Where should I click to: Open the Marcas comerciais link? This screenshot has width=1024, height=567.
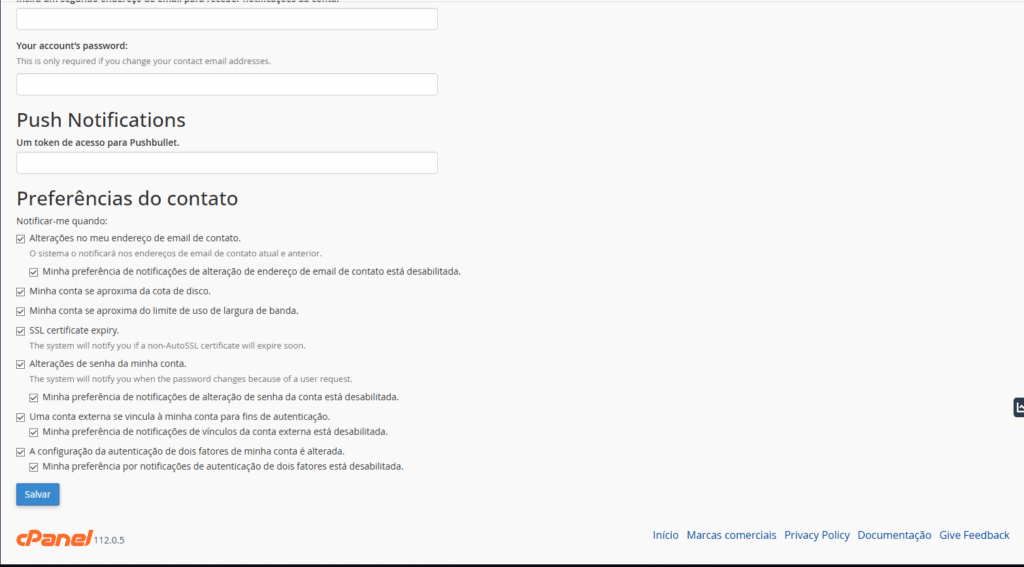click(x=731, y=535)
